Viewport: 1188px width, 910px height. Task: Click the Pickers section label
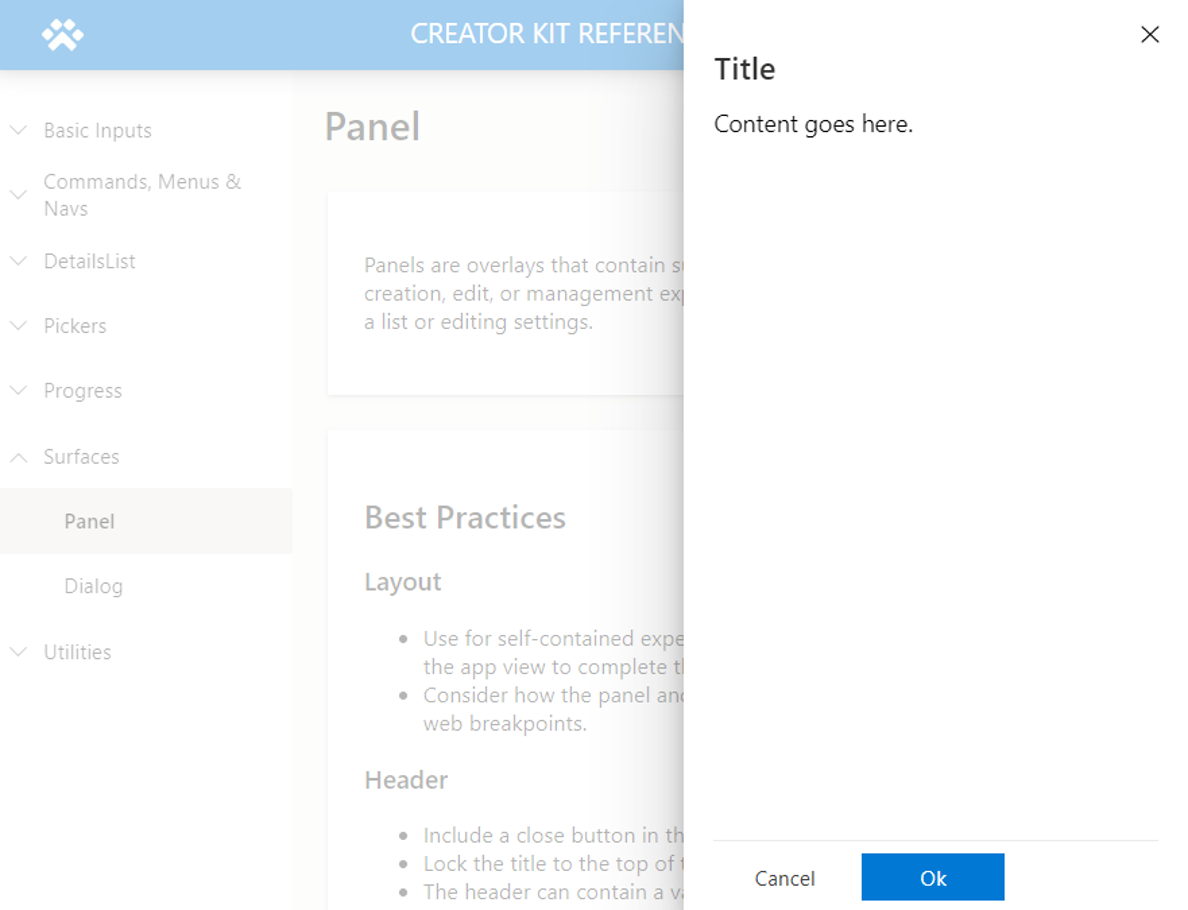point(75,326)
